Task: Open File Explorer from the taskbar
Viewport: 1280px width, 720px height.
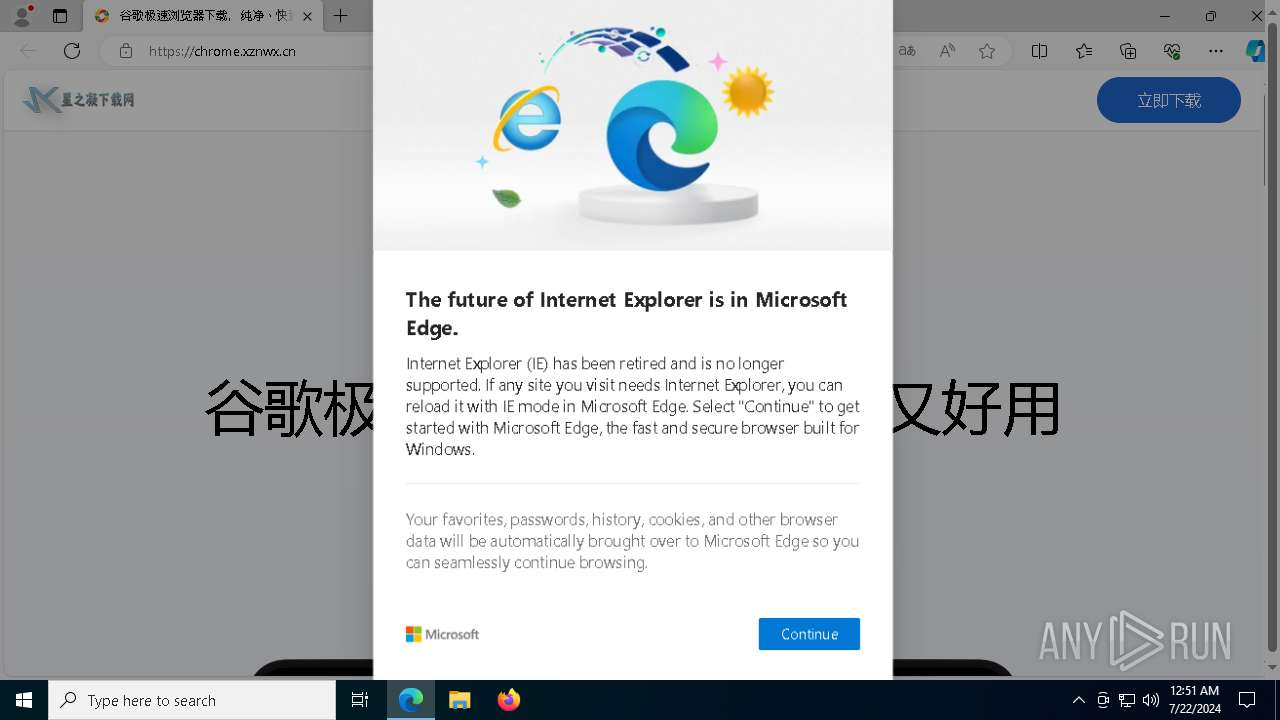Action: pyautogui.click(x=460, y=700)
